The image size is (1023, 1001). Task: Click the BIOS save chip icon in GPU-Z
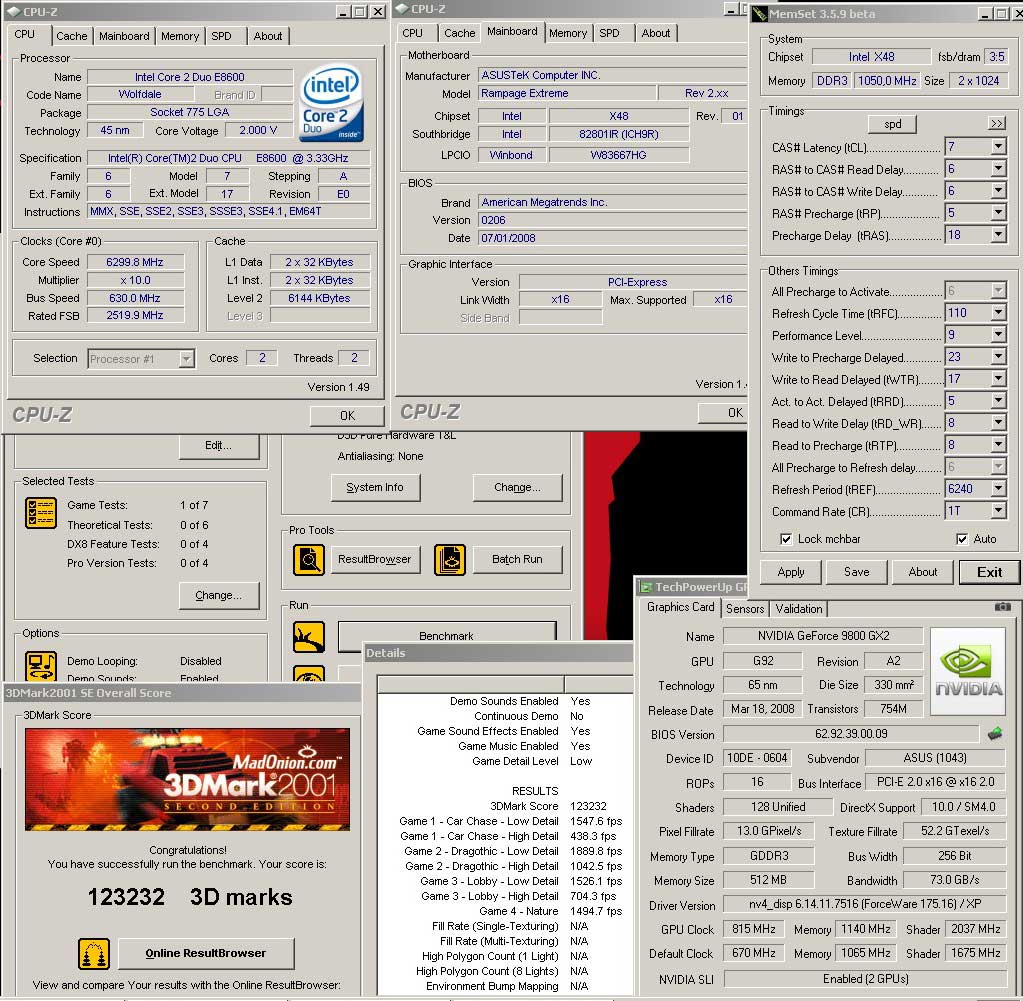click(x=995, y=733)
